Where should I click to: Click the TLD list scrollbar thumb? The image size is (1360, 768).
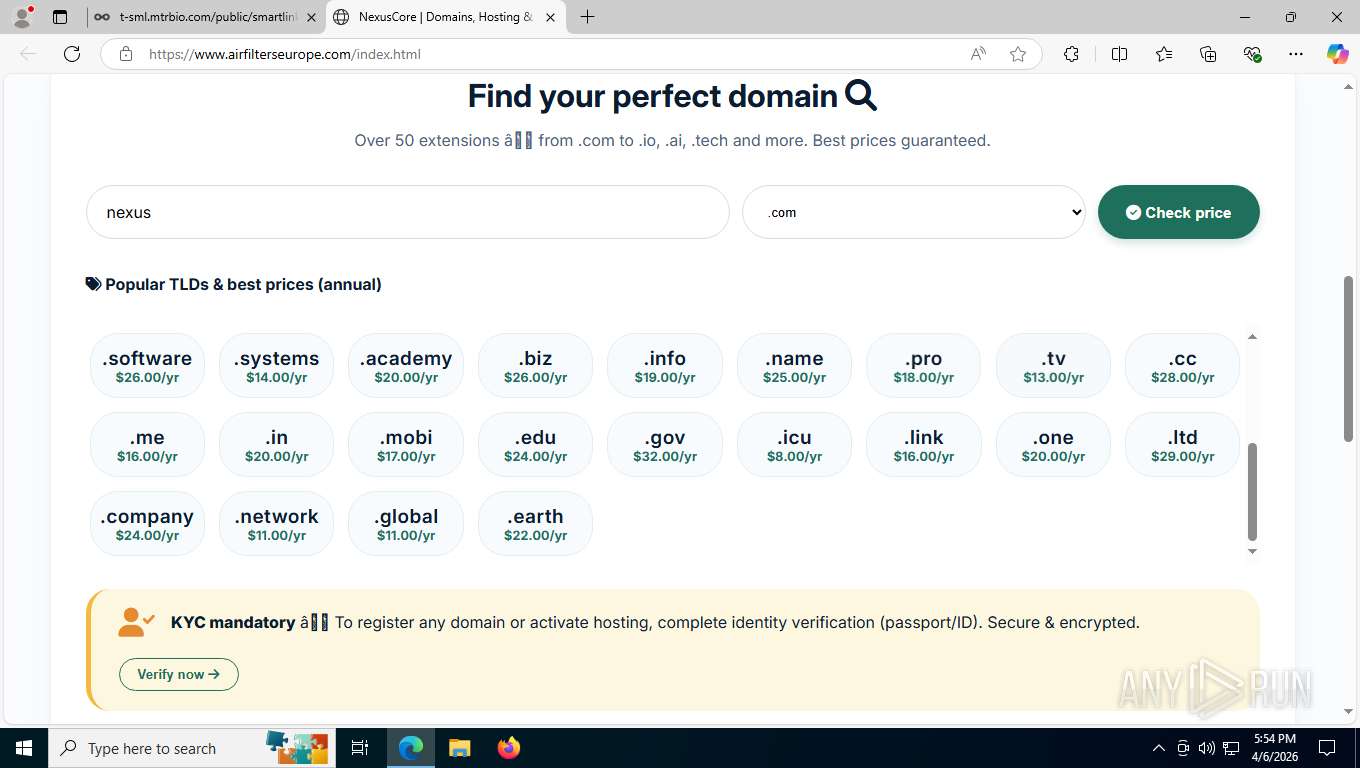tap(1252, 491)
